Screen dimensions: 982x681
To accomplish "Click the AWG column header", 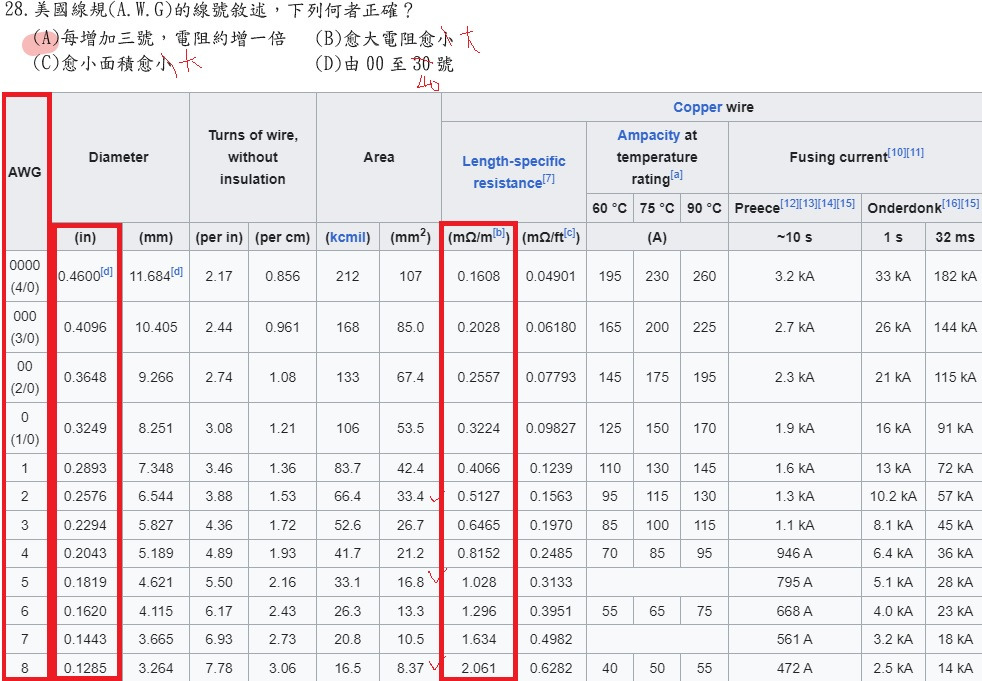I will pyautogui.click(x=25, y=171).
